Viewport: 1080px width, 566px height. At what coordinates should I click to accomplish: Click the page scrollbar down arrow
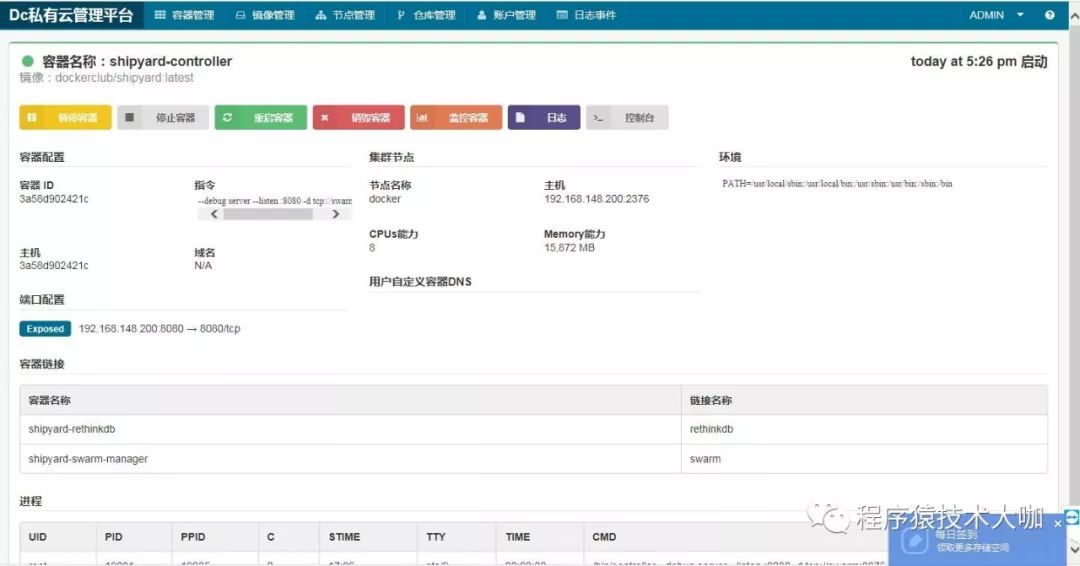click(1074, 548)
